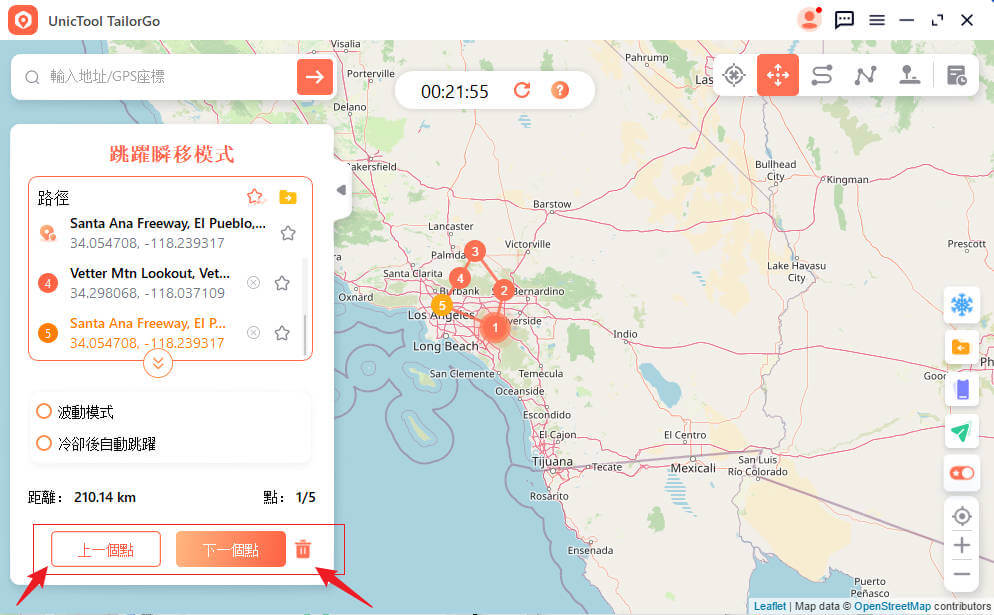Collapse the side panel with arrow tab
Viewport: 994px width, 615px height.
tap(342, 190)
